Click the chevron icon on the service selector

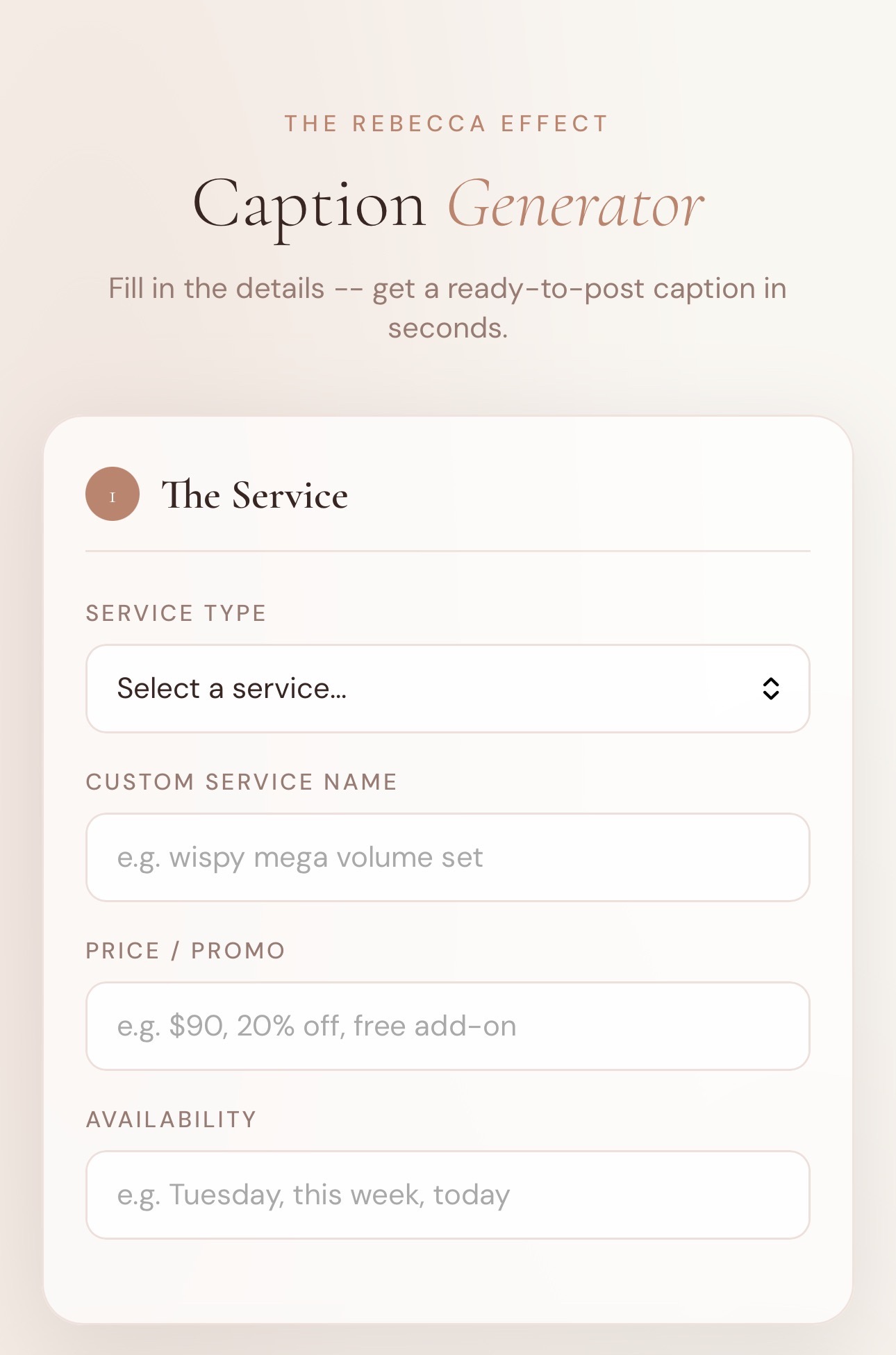(771, 688)
